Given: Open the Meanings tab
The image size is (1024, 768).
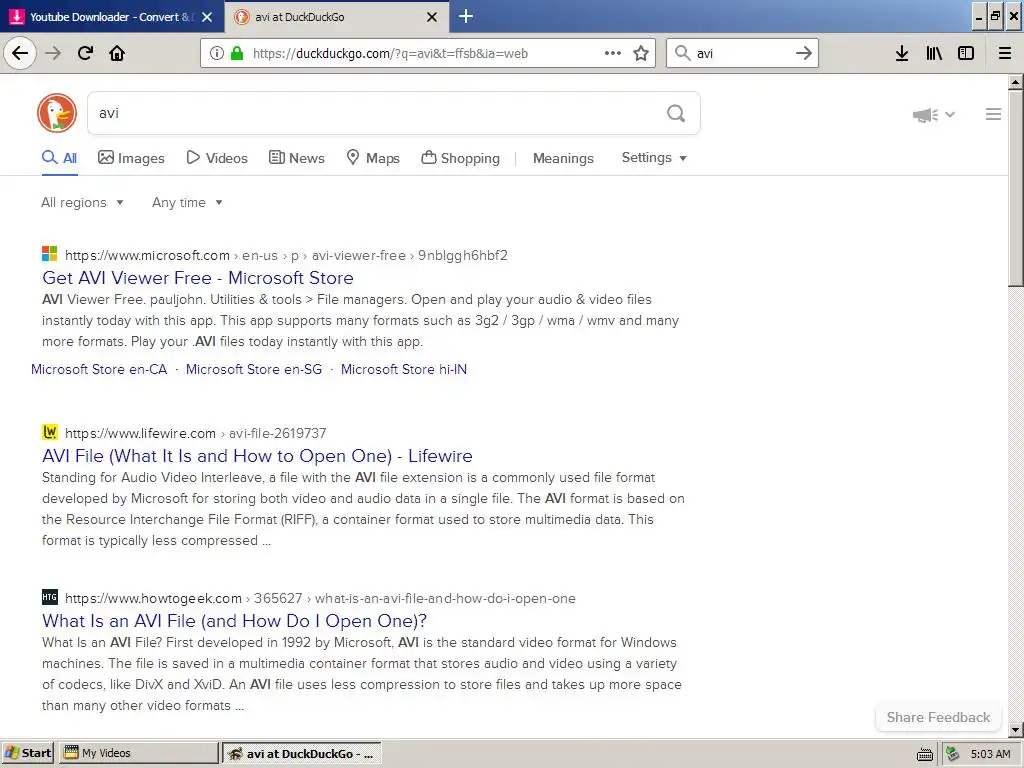Looking at the screenshot, I should click(x=563, y=158).
